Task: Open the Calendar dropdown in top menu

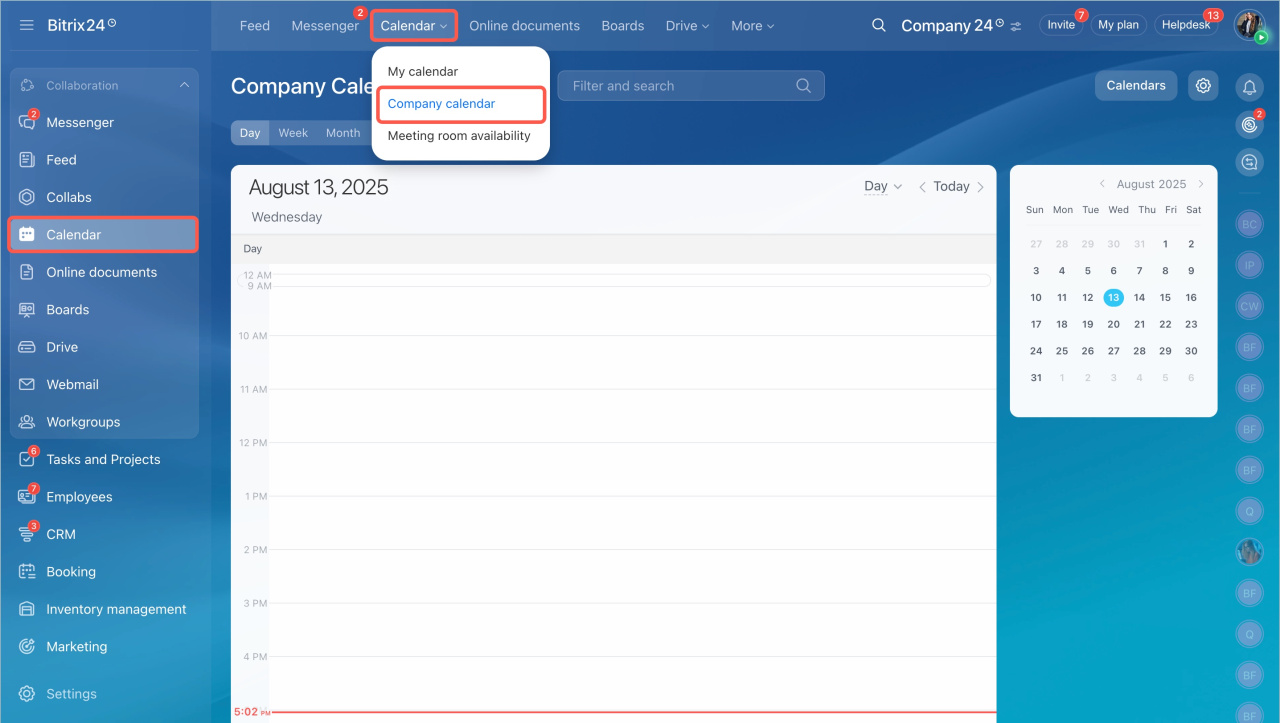Action: point(414,26)
